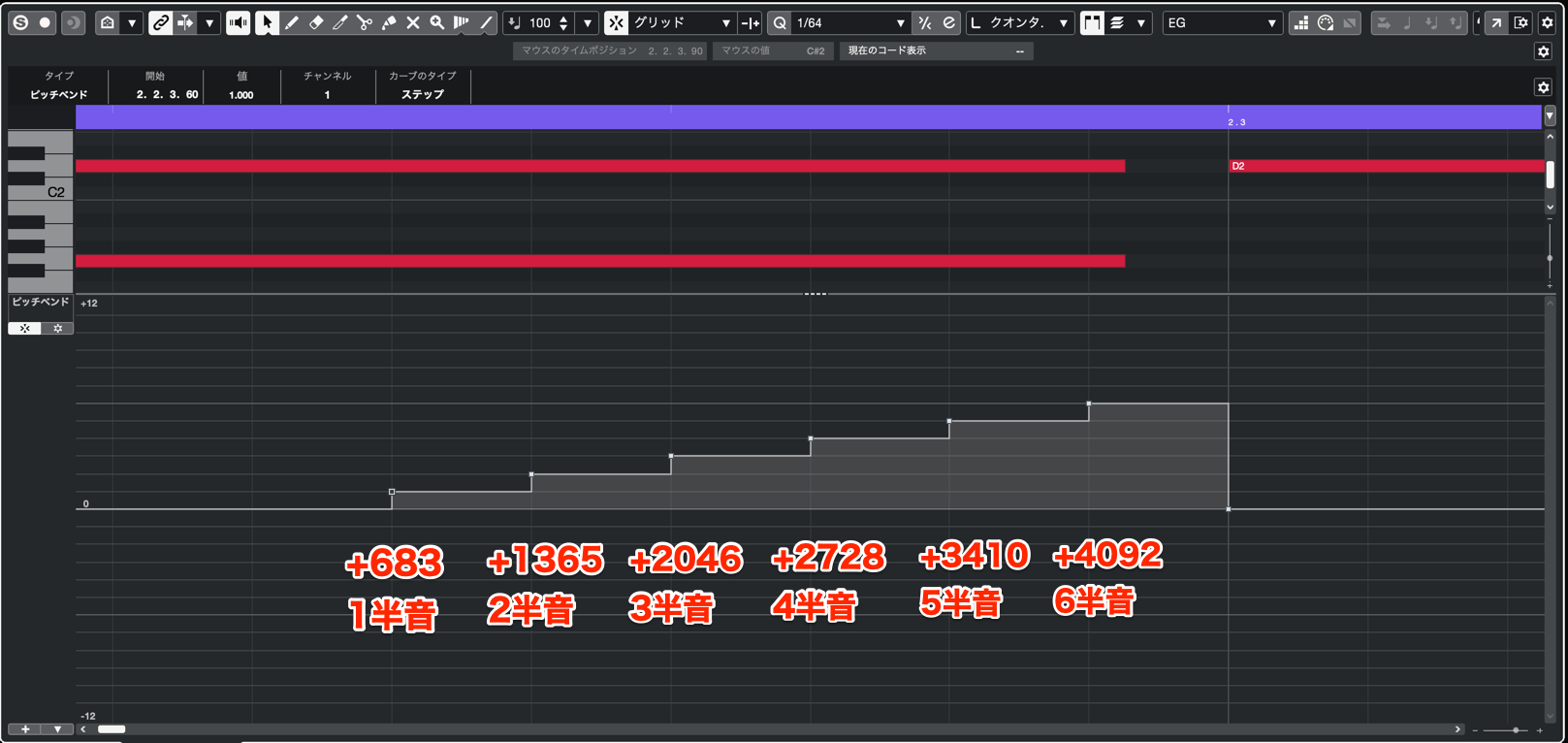The height and width of the screenshot is (743, 1568).
Task: Open the insert velocity dropdown arrow
Action: pyautogui.click(x=587, y=22)
